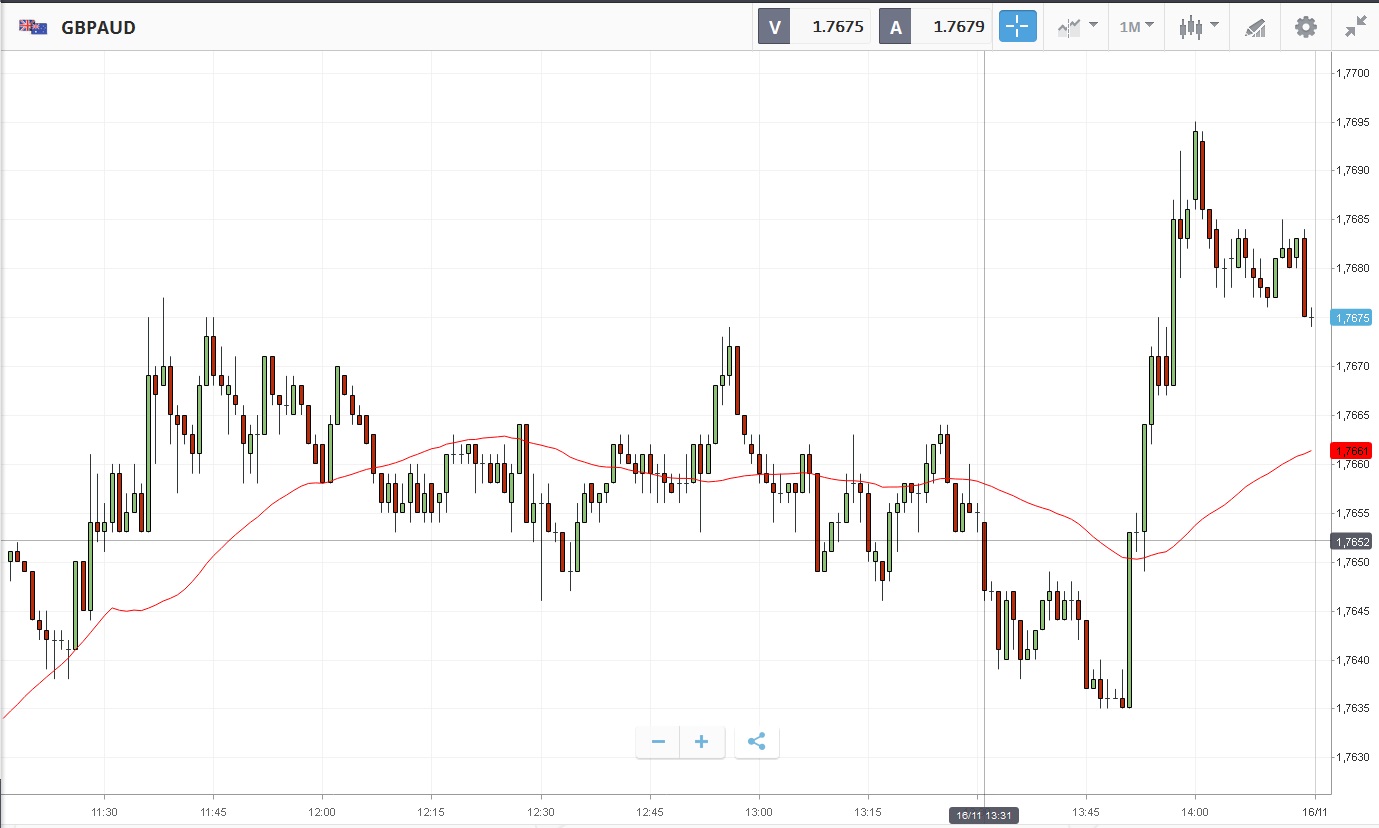Toggle the crosshair cursor button
This screenshot has height=828, width=1379.
pos(1018,27)
